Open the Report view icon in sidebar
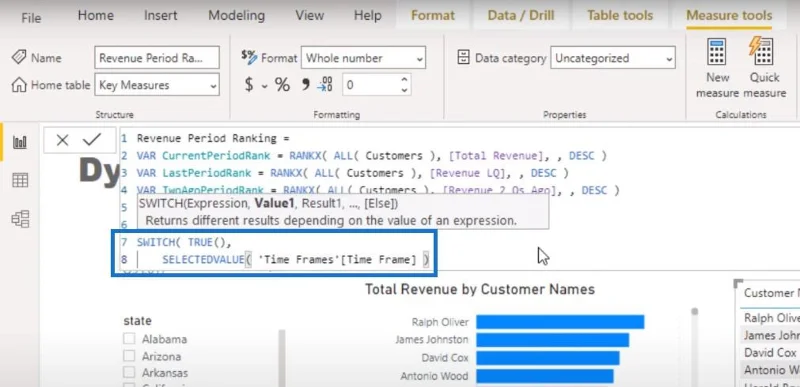The width and height of the screenshot is (800, 387). tap(20, 141)
